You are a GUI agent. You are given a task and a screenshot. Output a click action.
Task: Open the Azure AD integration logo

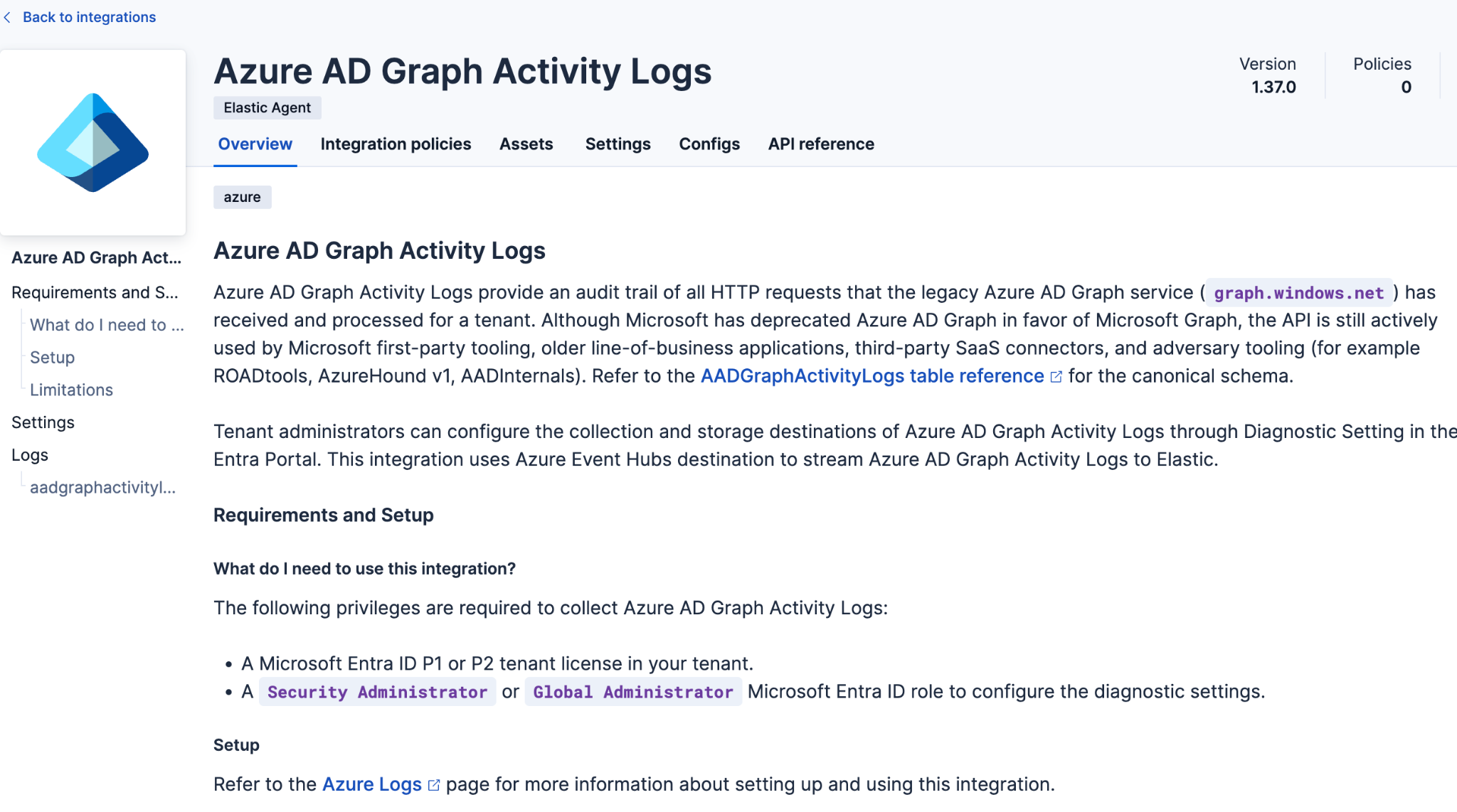[x=92, y=143]
